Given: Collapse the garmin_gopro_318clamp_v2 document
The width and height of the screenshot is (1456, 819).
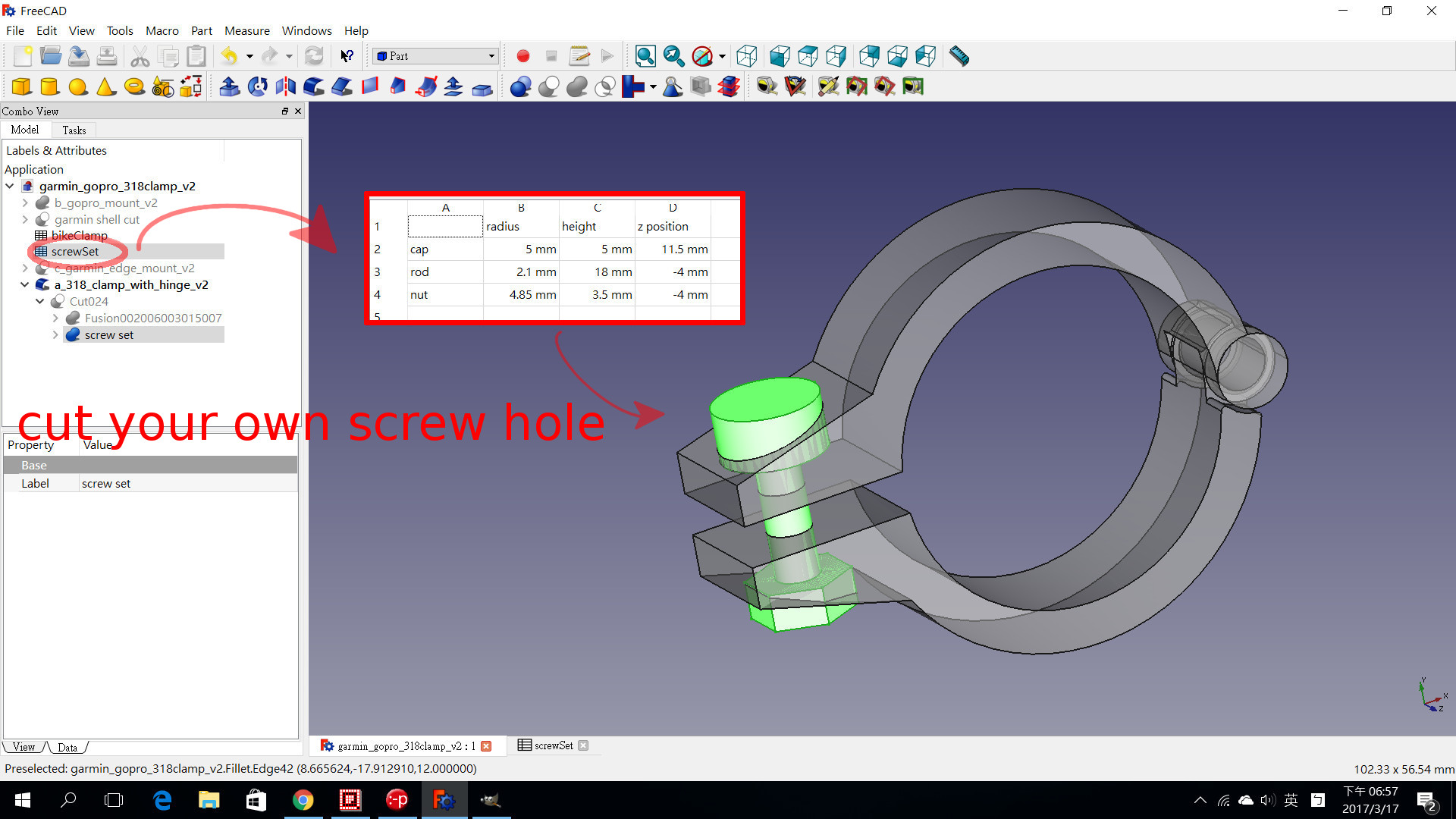Looking at the screenshot, I should point(10,186).
